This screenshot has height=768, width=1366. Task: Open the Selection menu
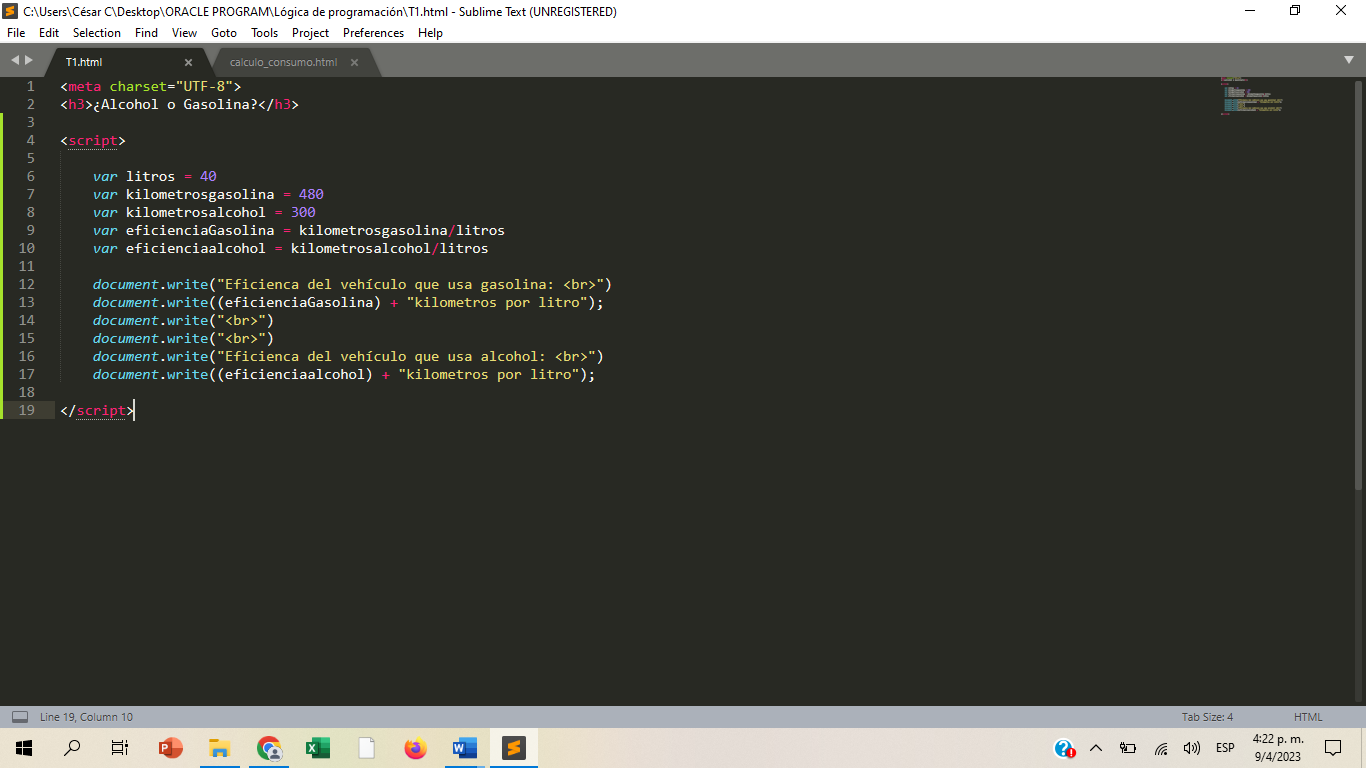click(97, 33)
